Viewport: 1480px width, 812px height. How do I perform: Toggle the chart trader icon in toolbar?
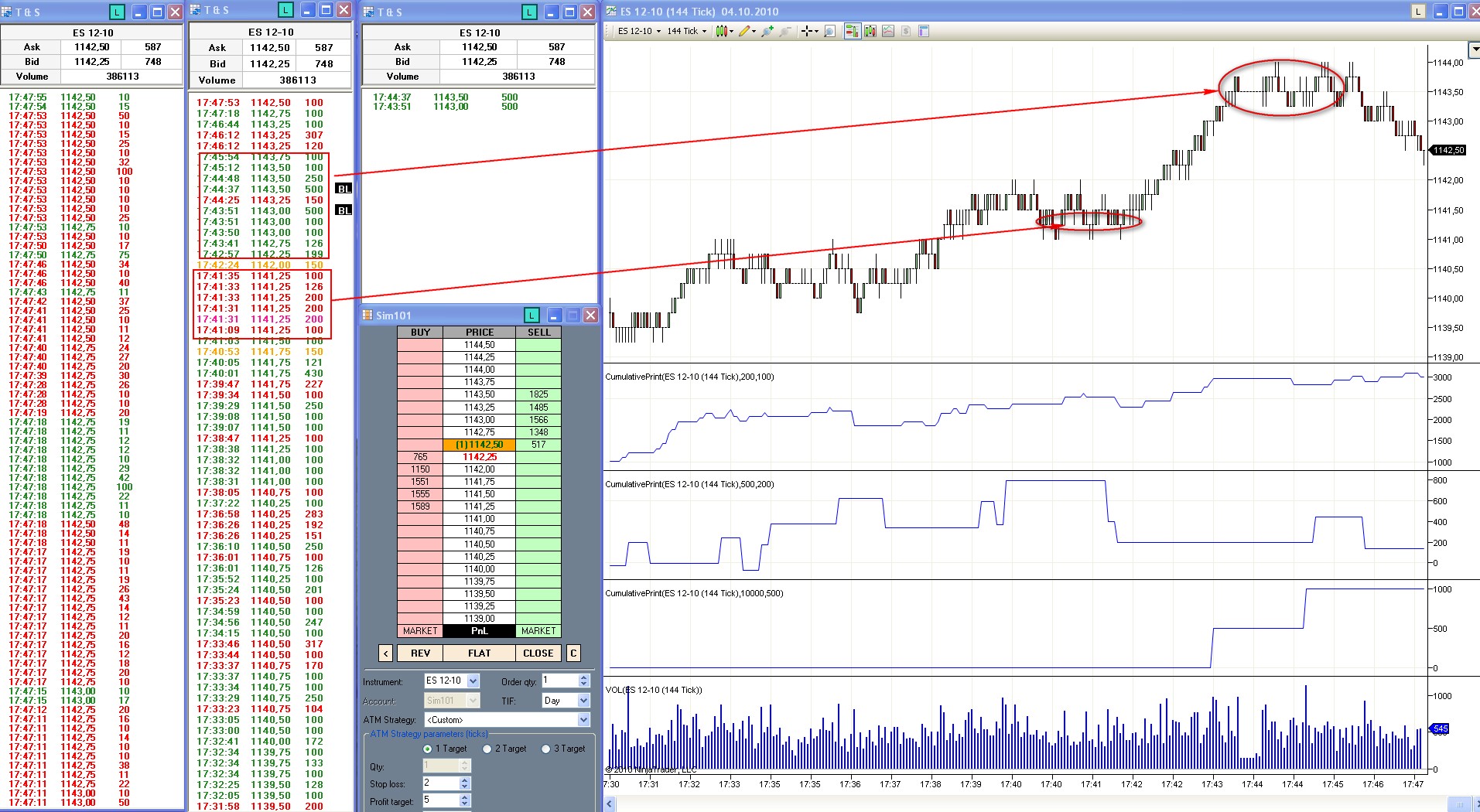[852, 32]
